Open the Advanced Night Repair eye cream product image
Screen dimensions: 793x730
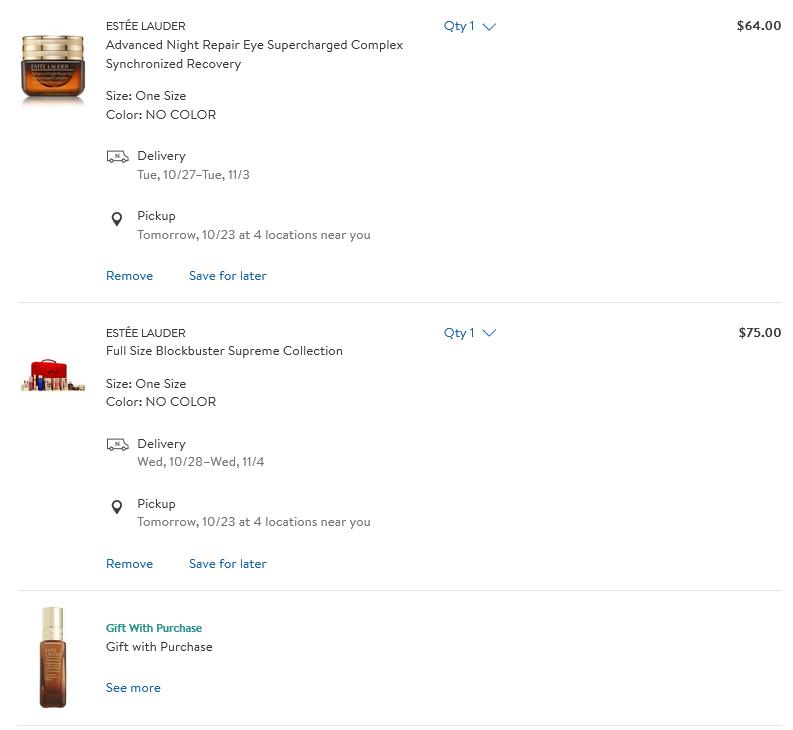[53, 67]
